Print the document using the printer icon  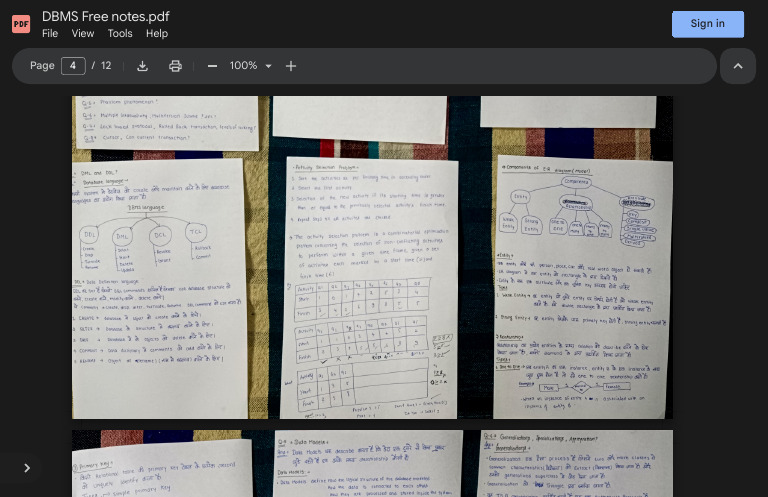(x=175, y=66)
